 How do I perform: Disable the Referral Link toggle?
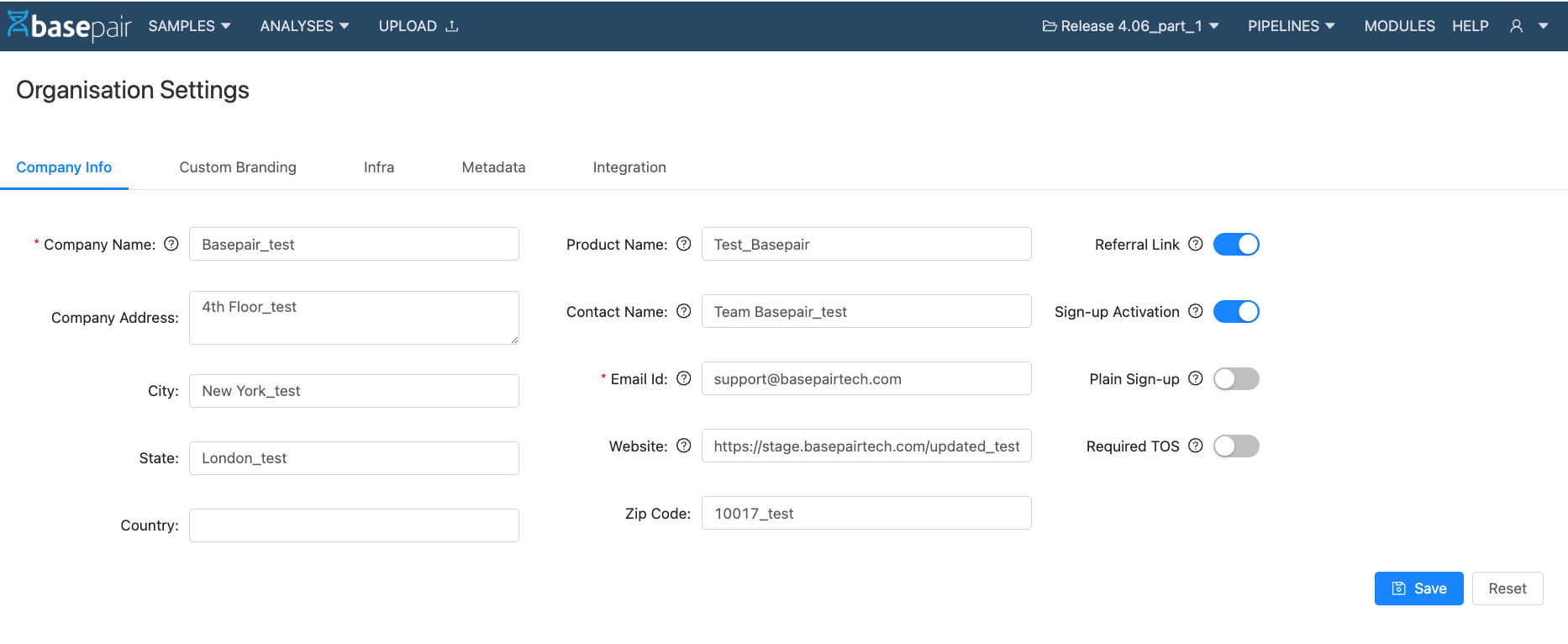pos(1236,244)
